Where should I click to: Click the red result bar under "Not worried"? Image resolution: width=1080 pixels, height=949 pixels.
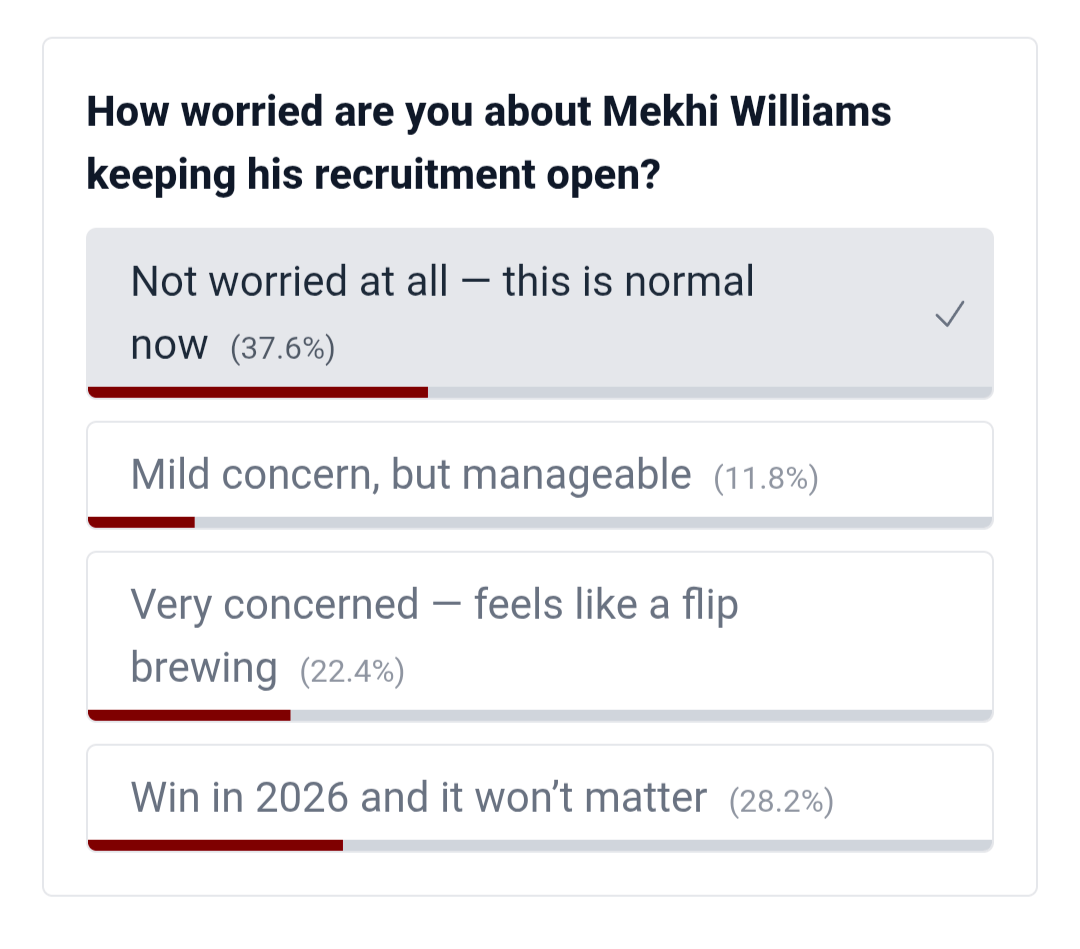[258, 391]
